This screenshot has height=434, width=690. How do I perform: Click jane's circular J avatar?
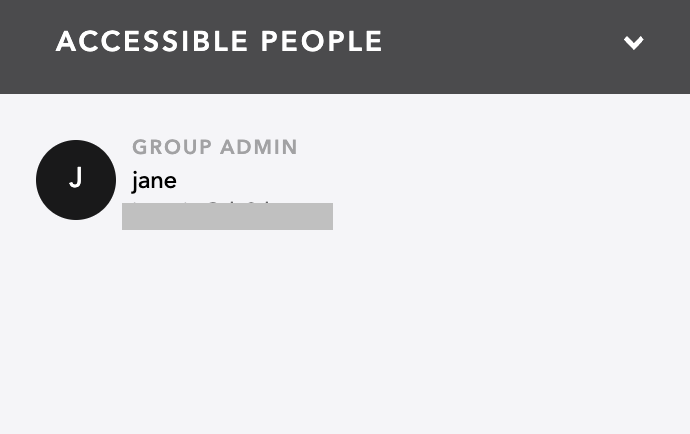[x=76, y=180]
